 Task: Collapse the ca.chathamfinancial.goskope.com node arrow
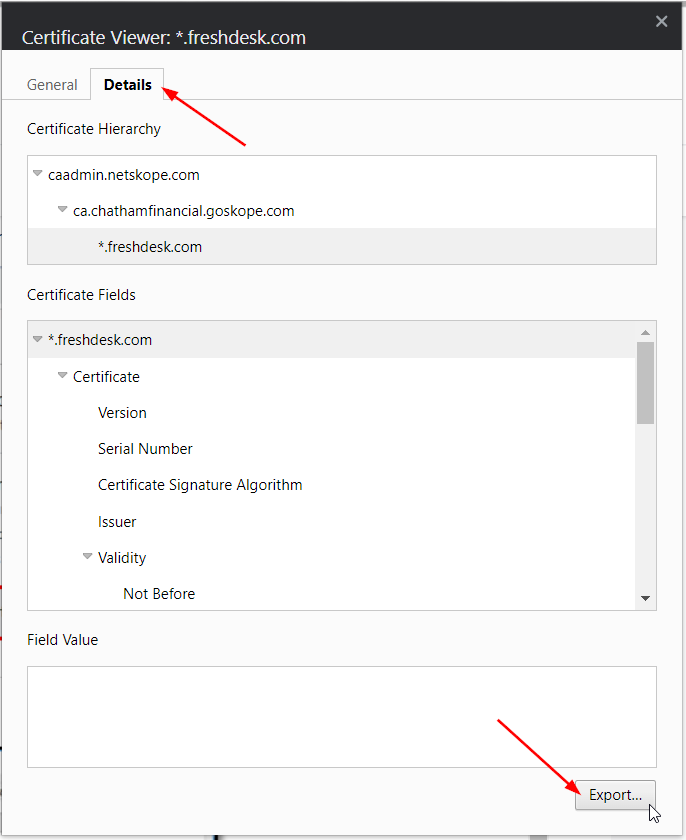[63, 209]
